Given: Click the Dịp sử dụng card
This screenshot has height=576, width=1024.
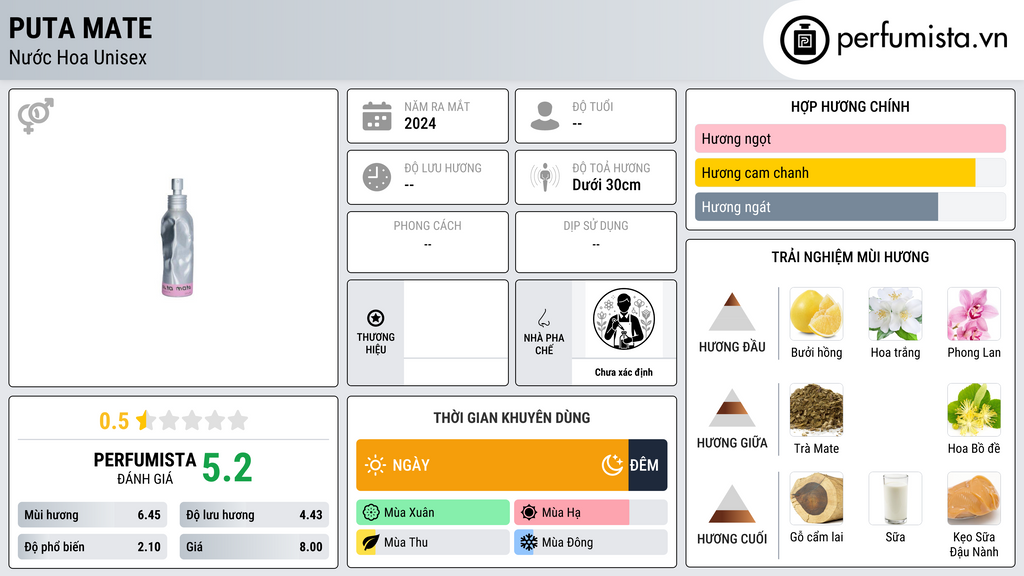Looking at the screenshot, I should pos(596,242).
